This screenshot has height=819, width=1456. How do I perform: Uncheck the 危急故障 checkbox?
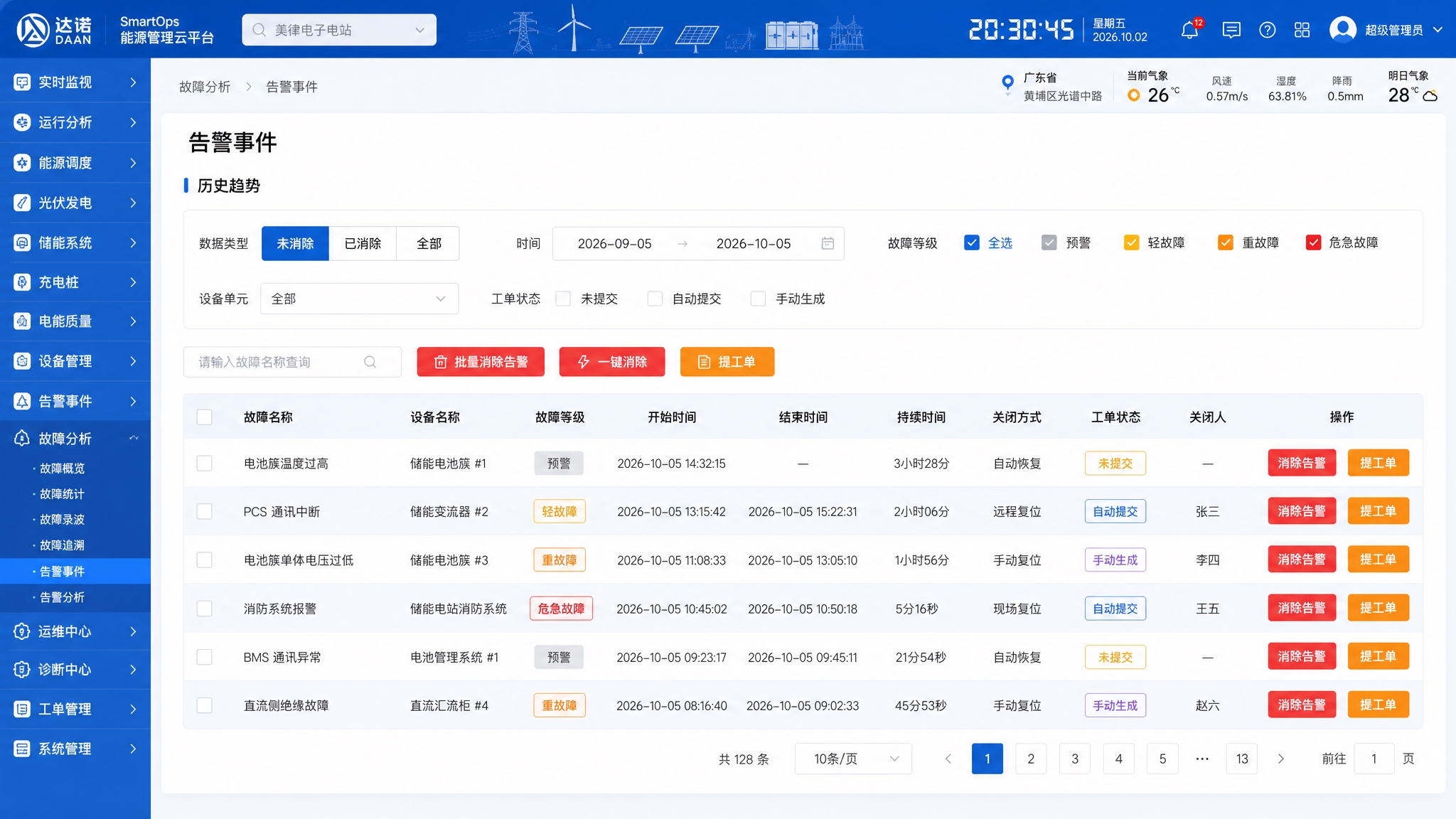click(1313, 243)
